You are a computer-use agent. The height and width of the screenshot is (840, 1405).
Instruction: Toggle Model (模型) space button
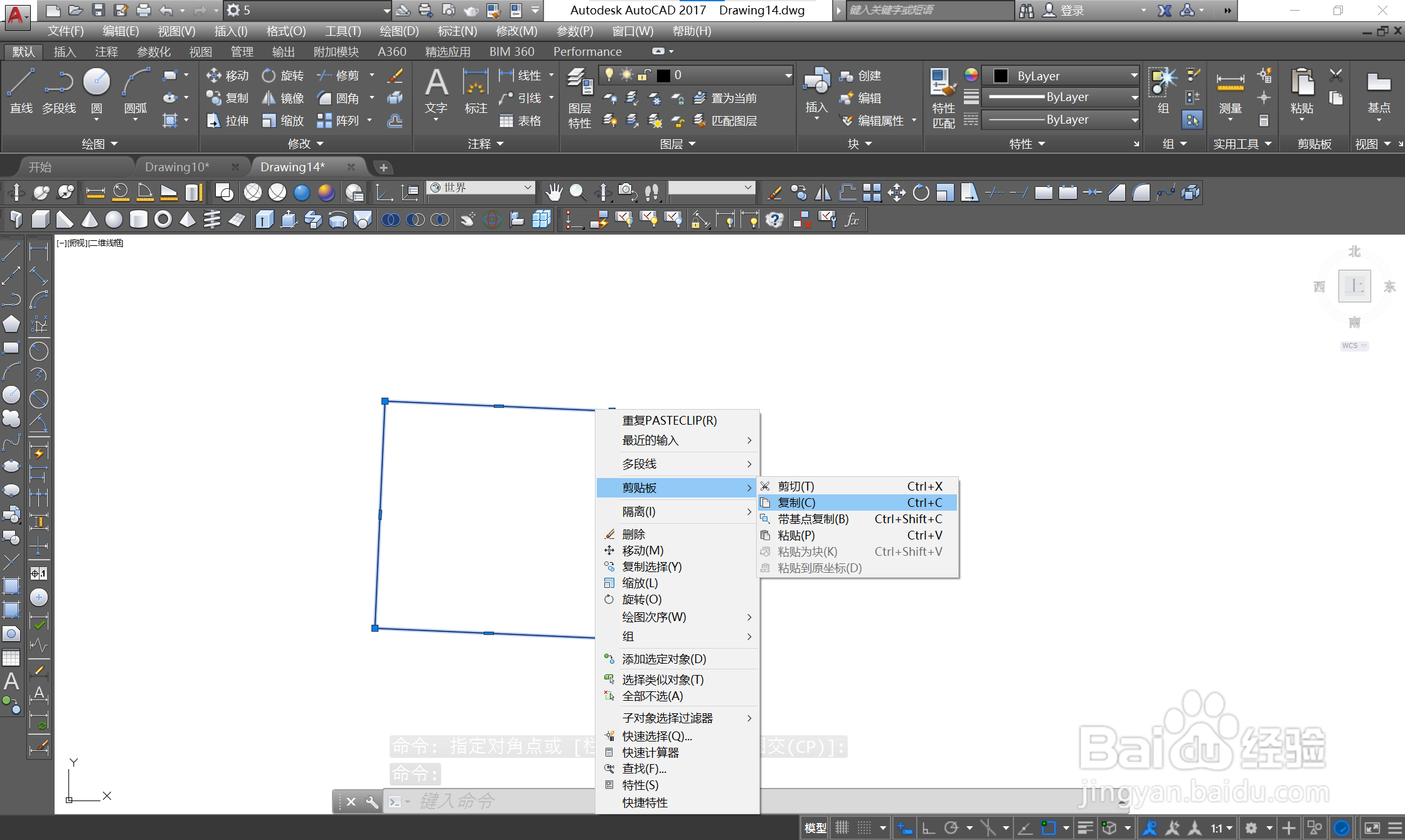tap(815, 828)
